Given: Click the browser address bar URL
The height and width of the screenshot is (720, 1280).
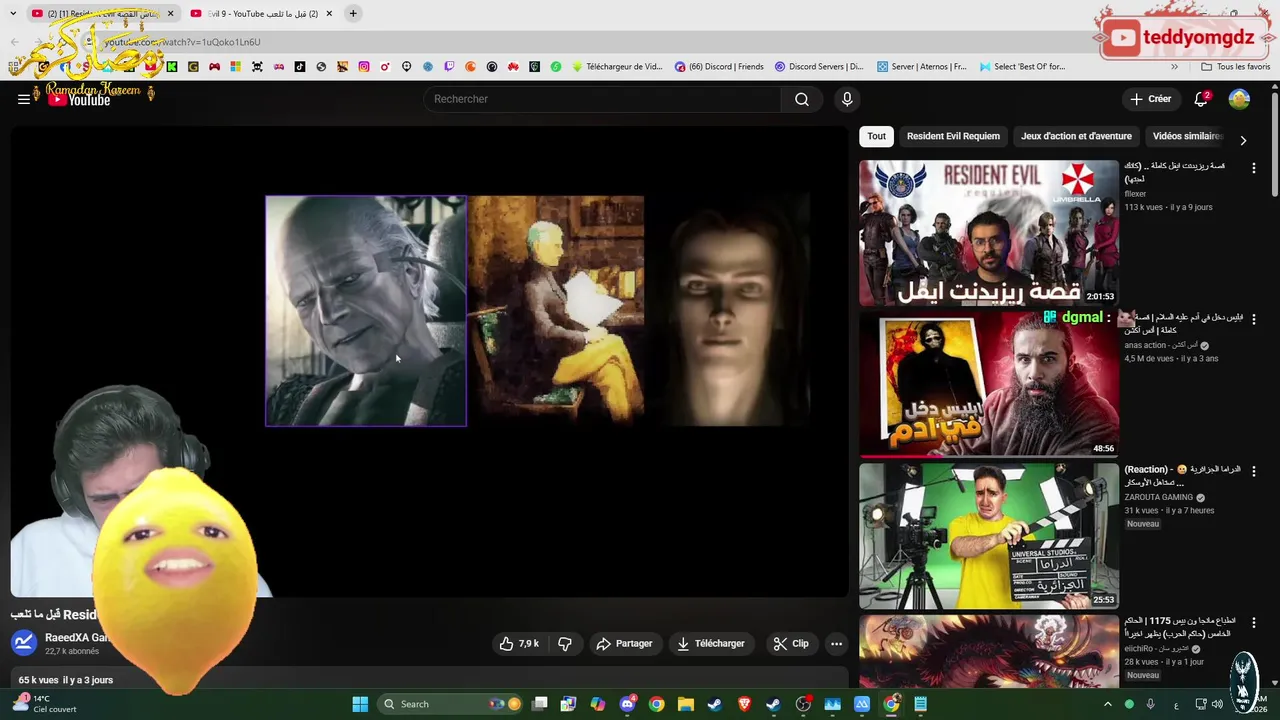Looking at the screenshot, I should pyautogui.click(x=182, y=42).
